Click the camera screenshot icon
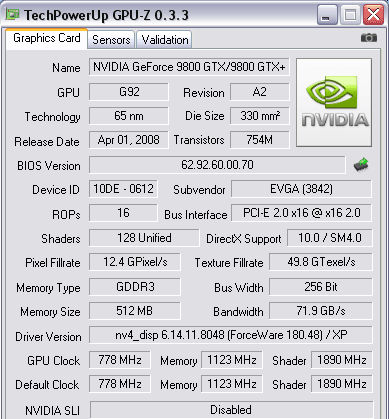 coord(369,38)
